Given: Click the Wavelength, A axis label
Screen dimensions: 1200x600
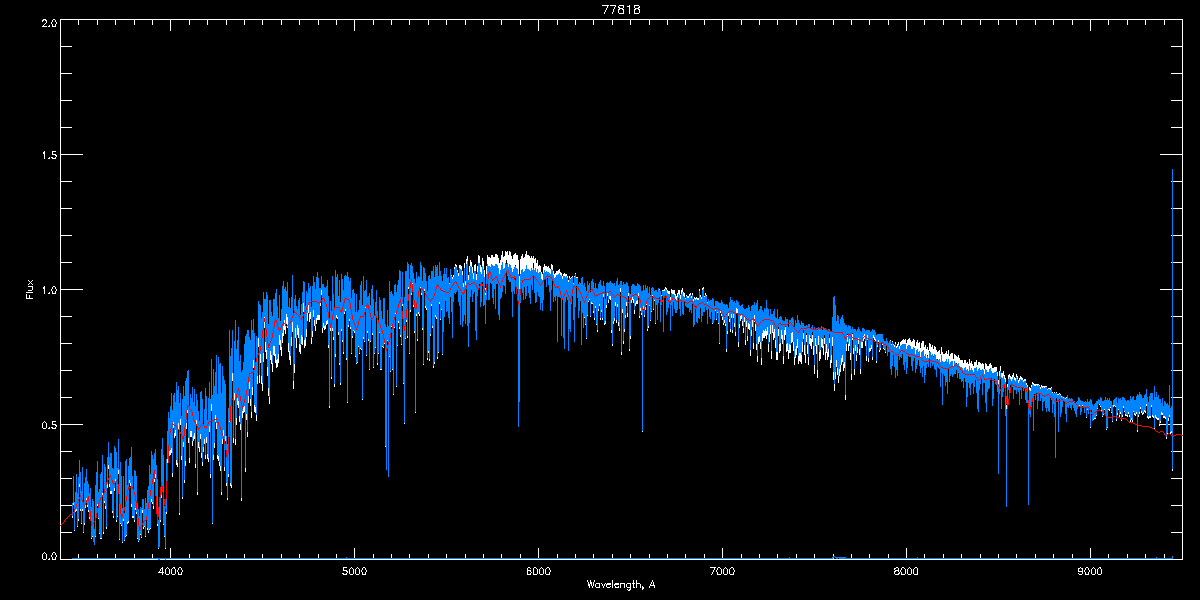Looking at the screenshot, I should [620, 584].
